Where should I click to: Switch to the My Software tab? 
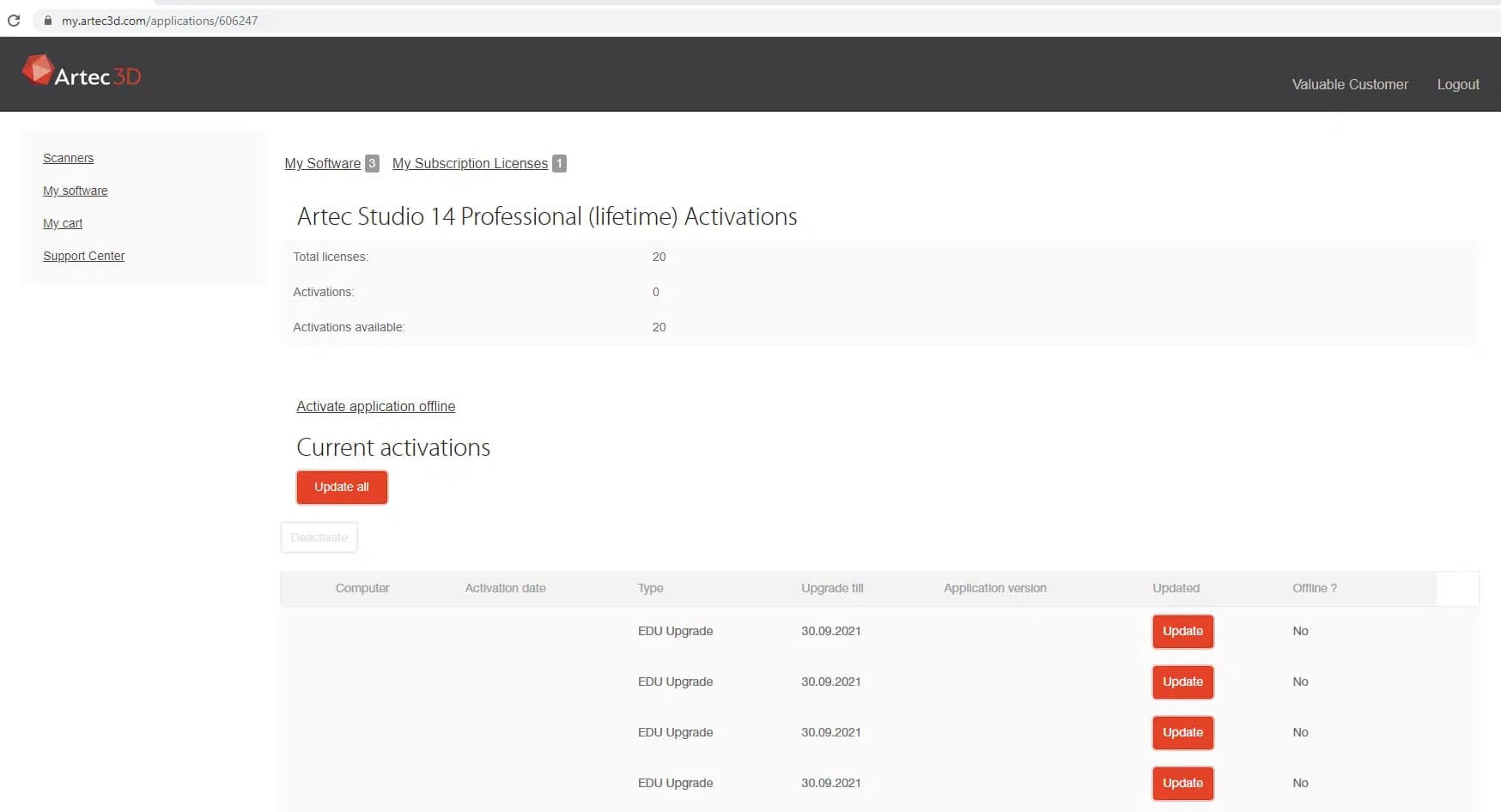(x=322, y=163)
